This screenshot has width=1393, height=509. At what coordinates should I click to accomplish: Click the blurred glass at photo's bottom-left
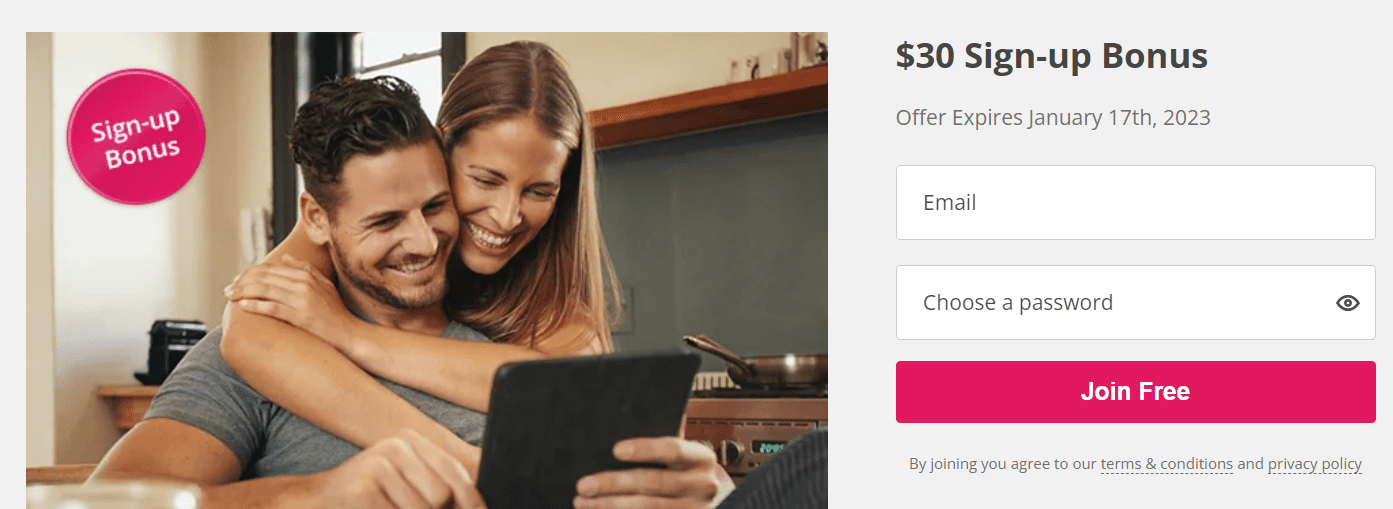[x=110, y=496]
